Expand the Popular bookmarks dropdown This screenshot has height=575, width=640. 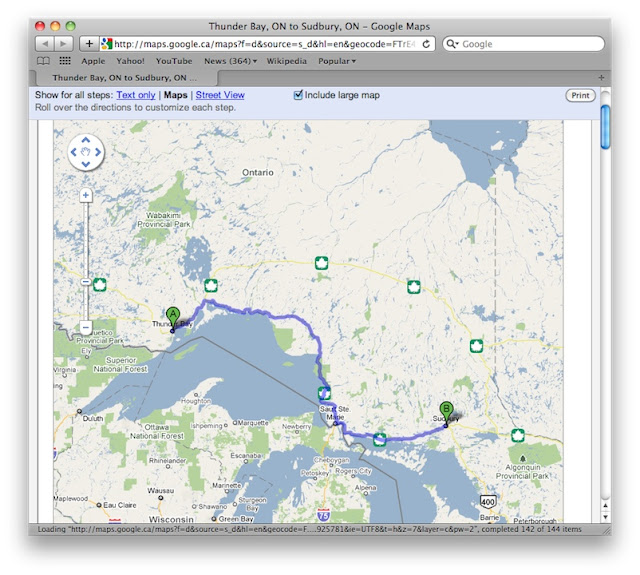coord(337,61)
